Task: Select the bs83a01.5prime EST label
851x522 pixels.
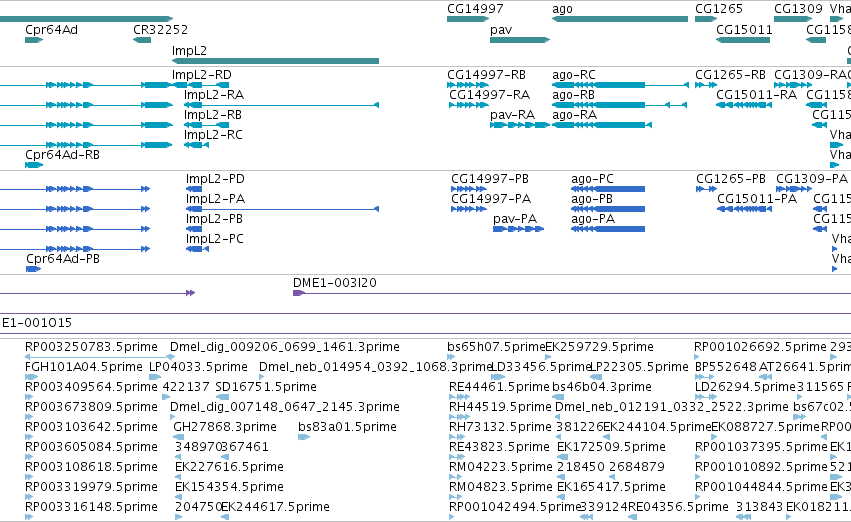Action: click(x=347, y=427)
